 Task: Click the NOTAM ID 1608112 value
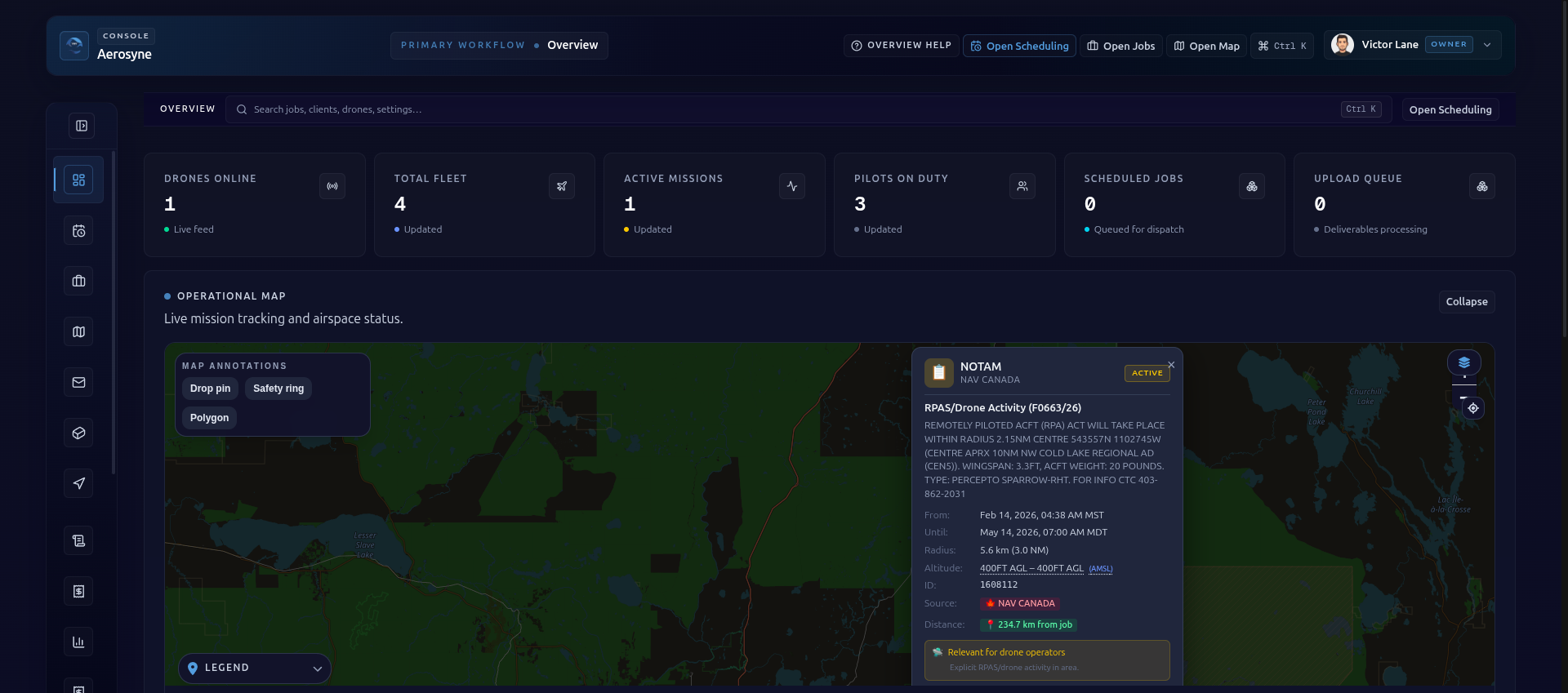(999, 585)
